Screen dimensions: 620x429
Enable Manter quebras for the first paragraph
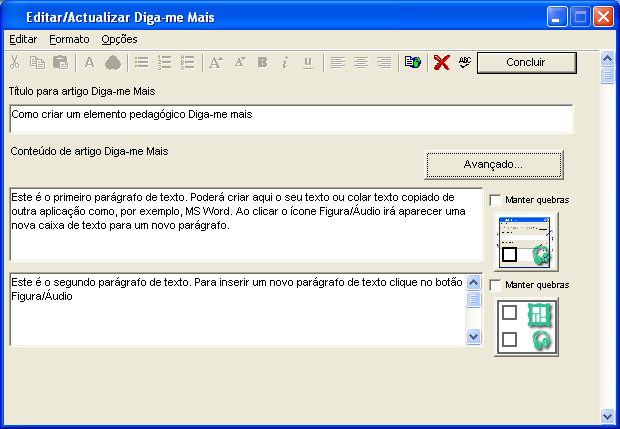(496, 200)
